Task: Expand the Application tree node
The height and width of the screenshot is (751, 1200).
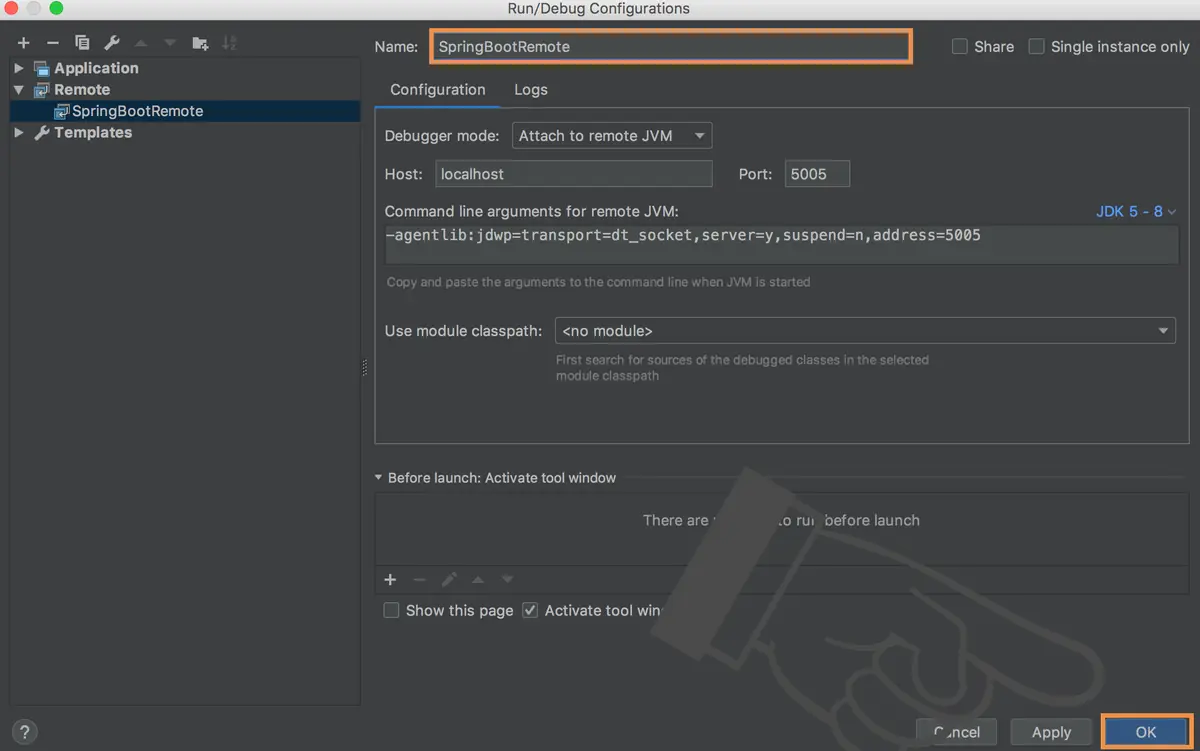Action: [x=19, y=68]
